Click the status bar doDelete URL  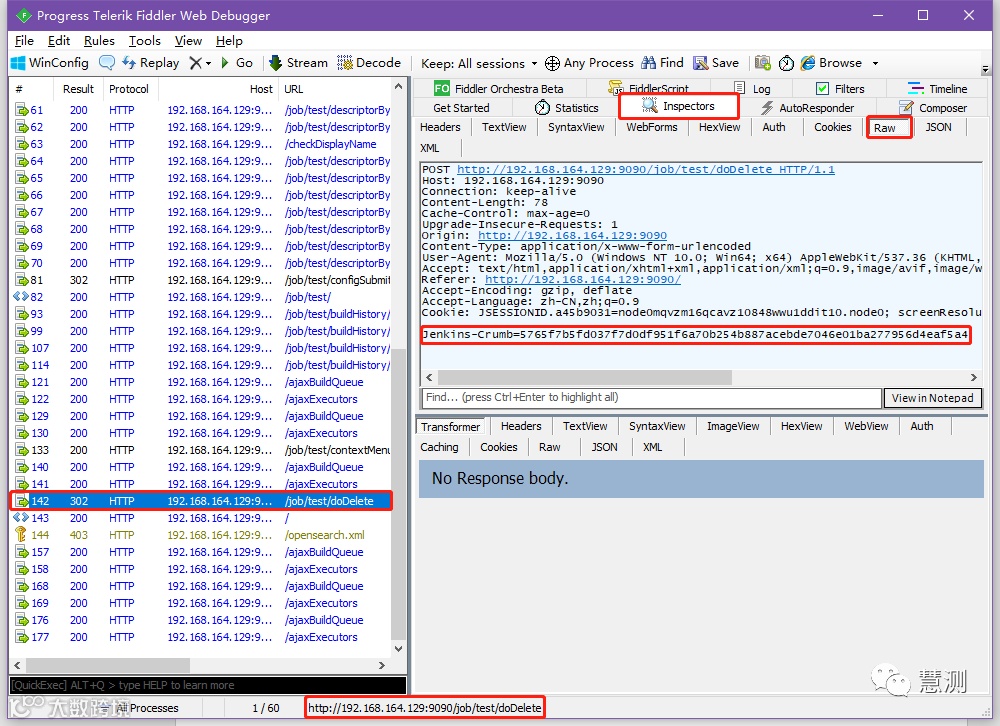(424, 708)
